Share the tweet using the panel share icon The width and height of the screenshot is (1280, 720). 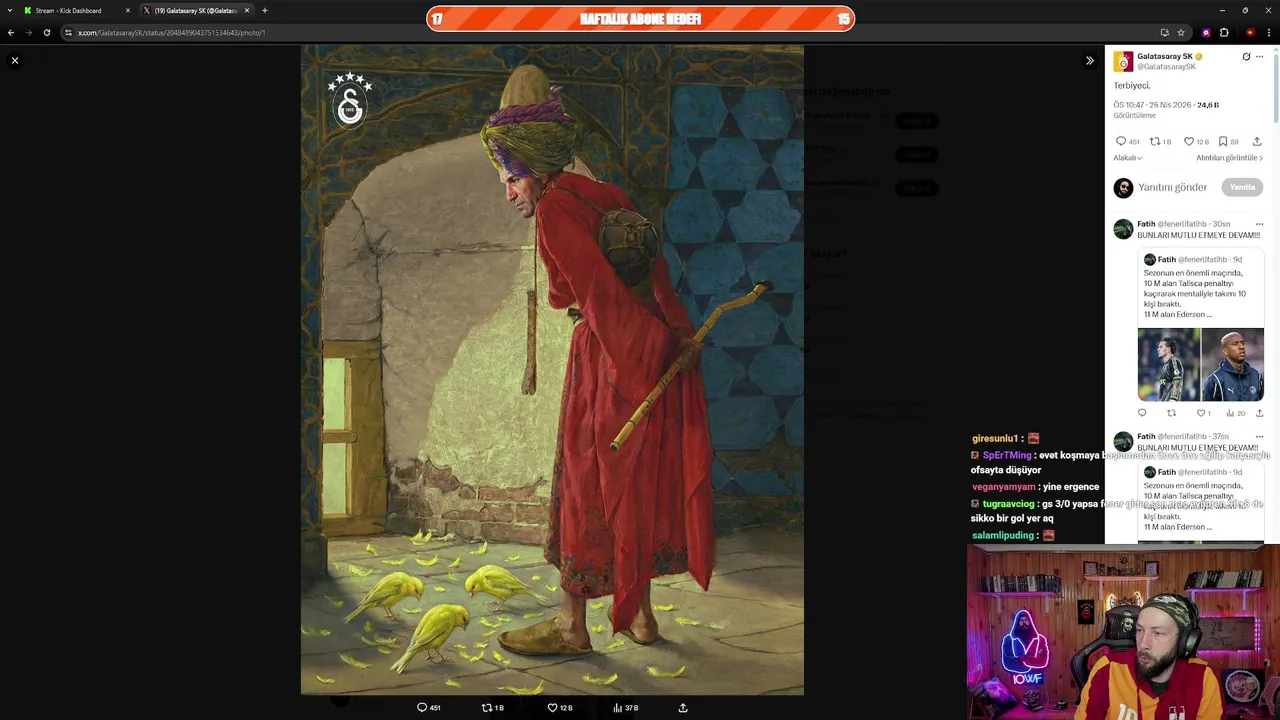[1257, 142]
